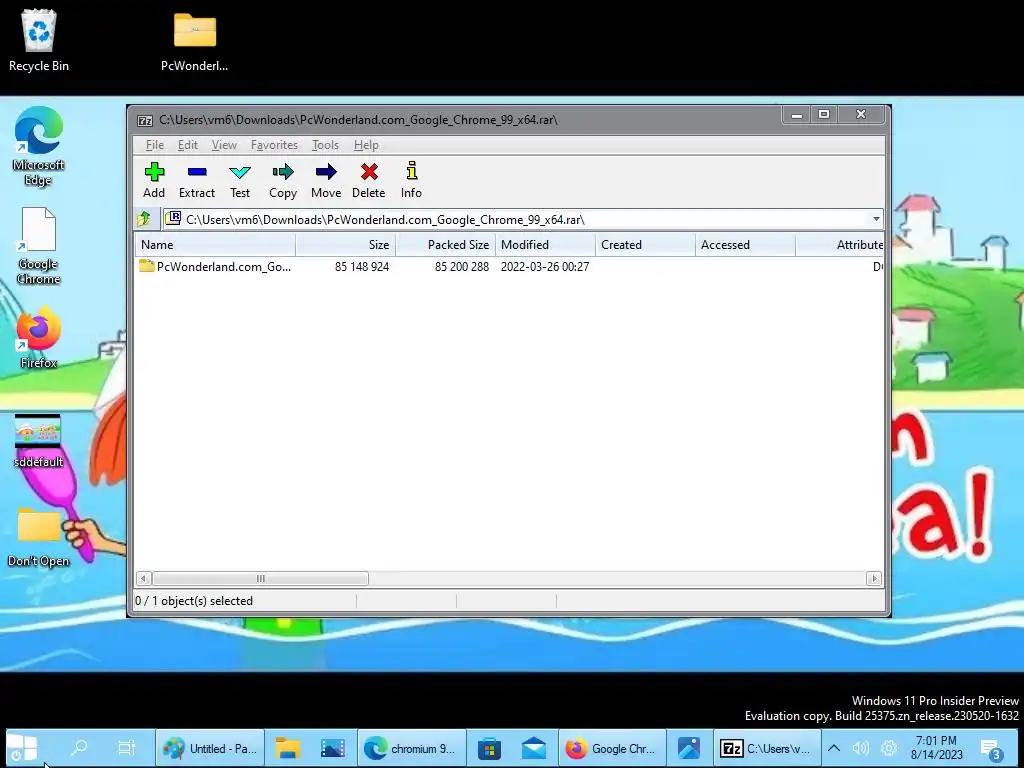
Task: Sort by the Modified column header
Action: pyautogui.click(x=545, y=245)
